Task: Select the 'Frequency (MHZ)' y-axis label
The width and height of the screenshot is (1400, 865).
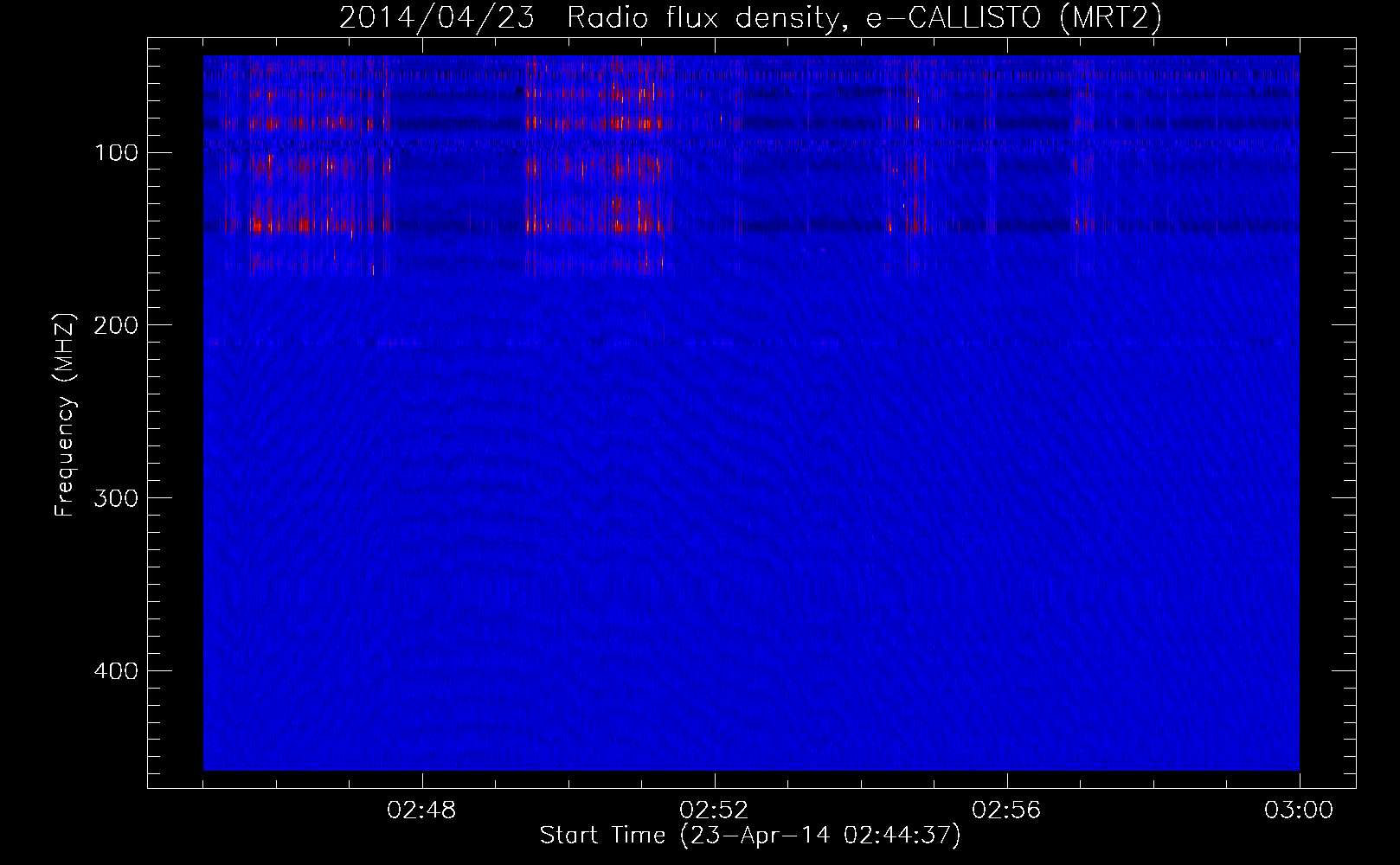Action: coord(65,415)
